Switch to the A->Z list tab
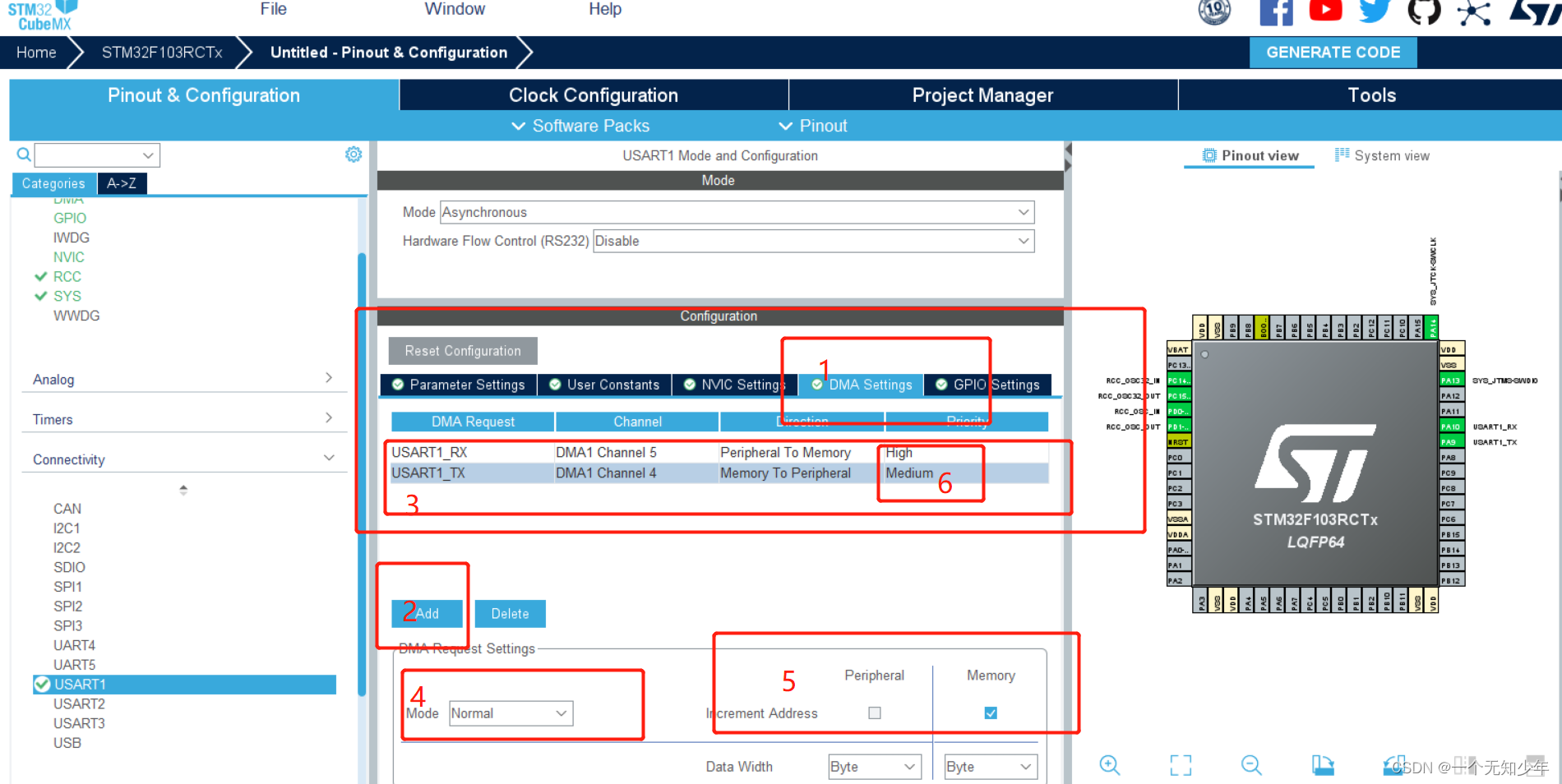 click(122, 183)
